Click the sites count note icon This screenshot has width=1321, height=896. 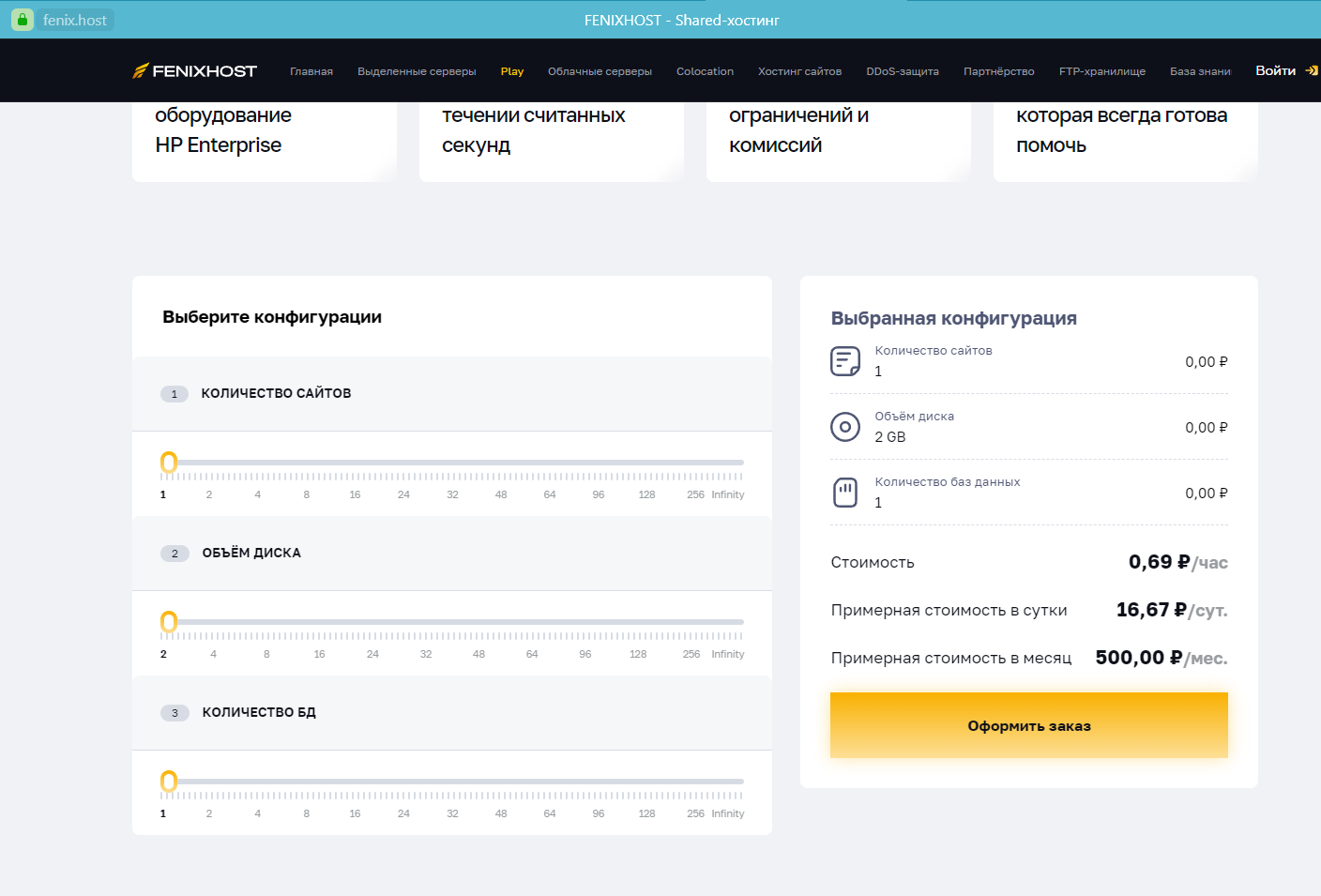[844, 361]
